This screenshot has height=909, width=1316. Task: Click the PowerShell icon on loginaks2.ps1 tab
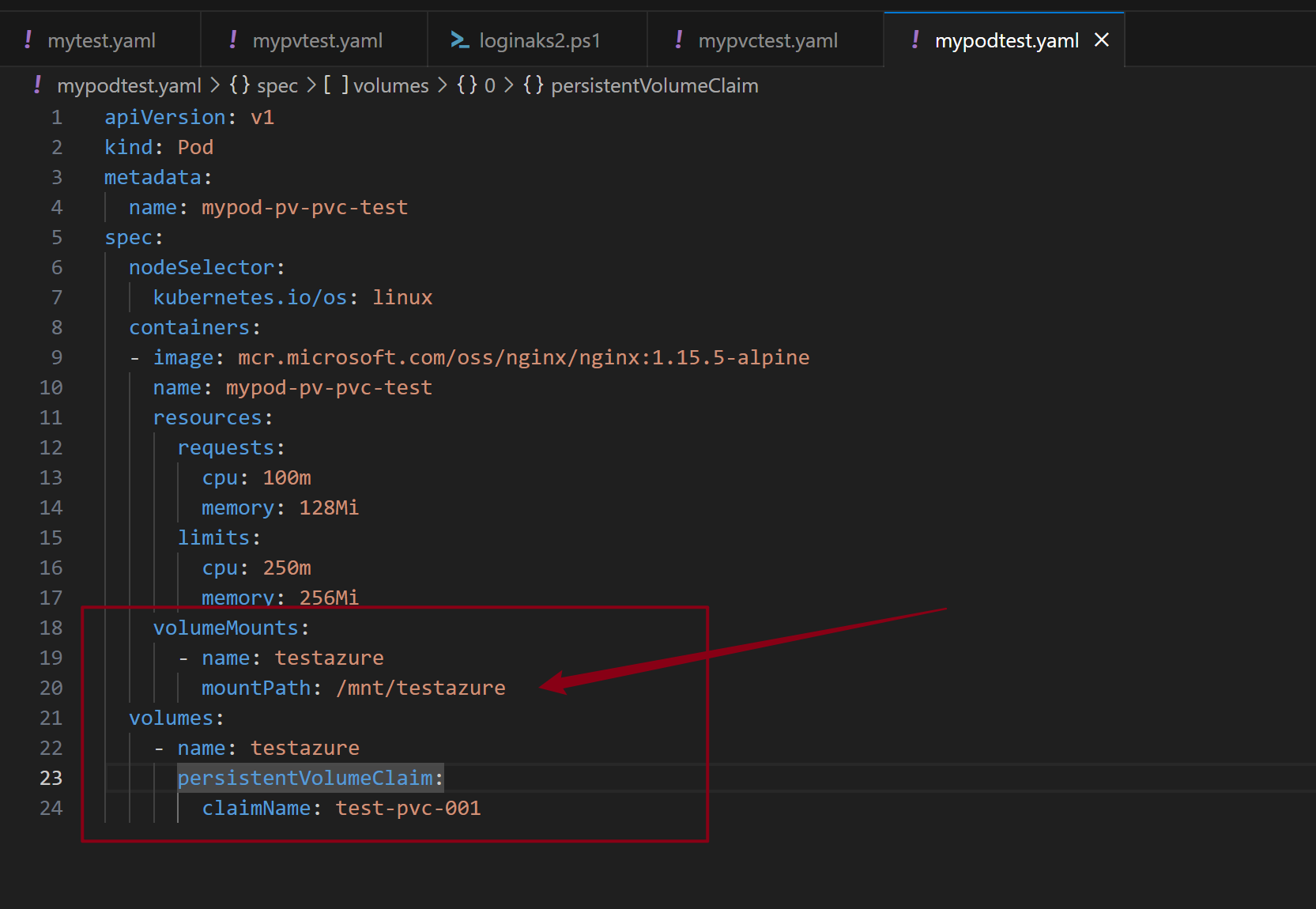coord(459,40)
